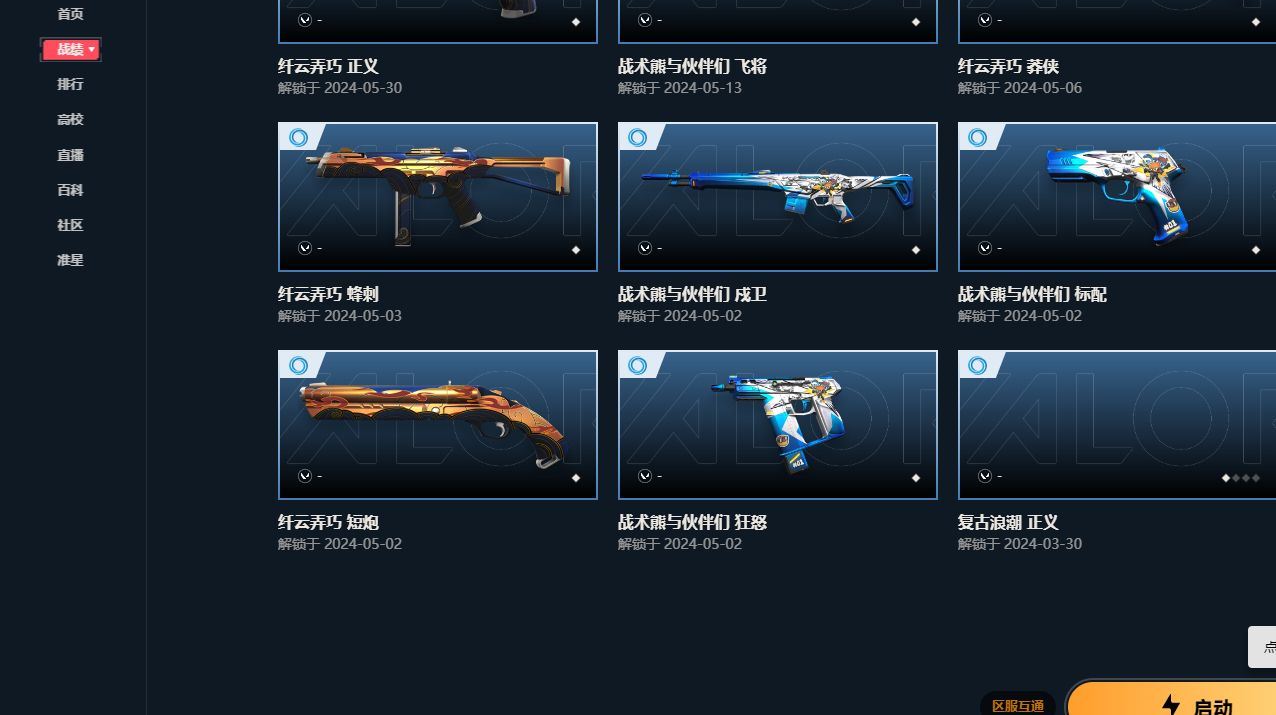The image size is (1276, 715).
Task: Open the 高校 sidebar section
Action: click(x=70, y=119)
